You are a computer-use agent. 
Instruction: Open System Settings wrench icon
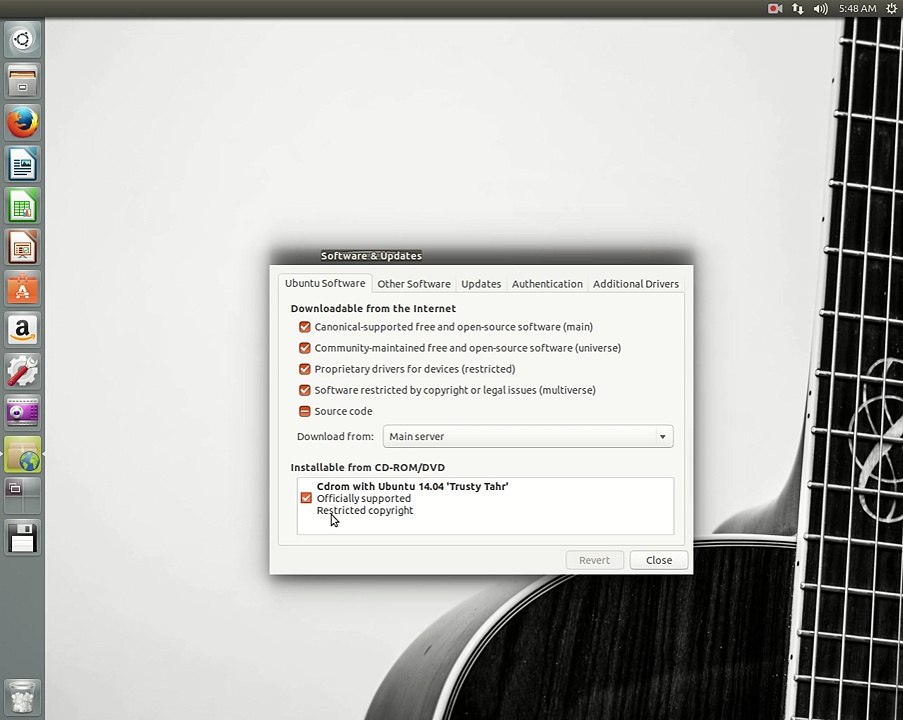point(22,371)
